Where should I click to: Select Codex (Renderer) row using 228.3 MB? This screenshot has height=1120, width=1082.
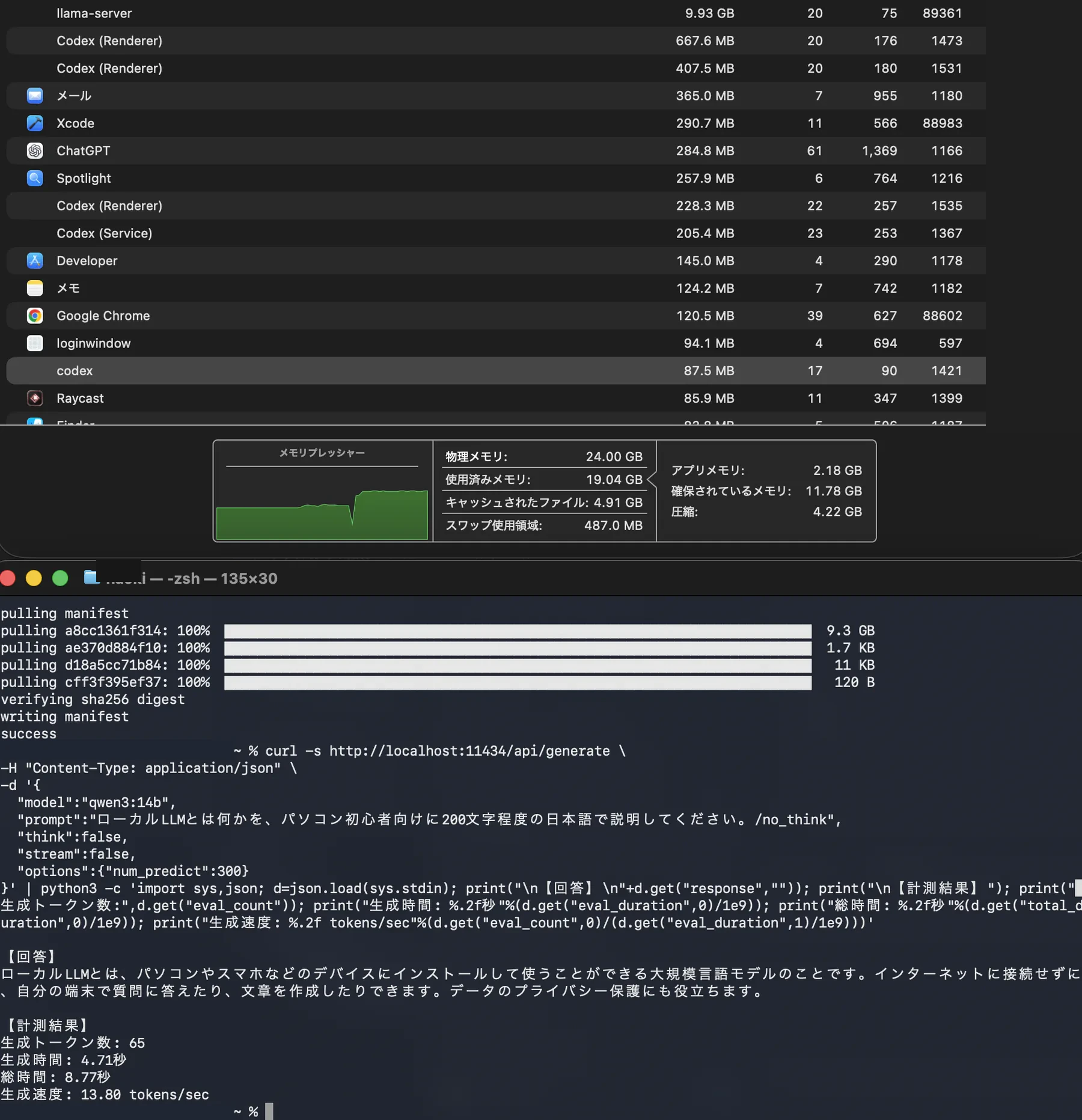(496, 206)
